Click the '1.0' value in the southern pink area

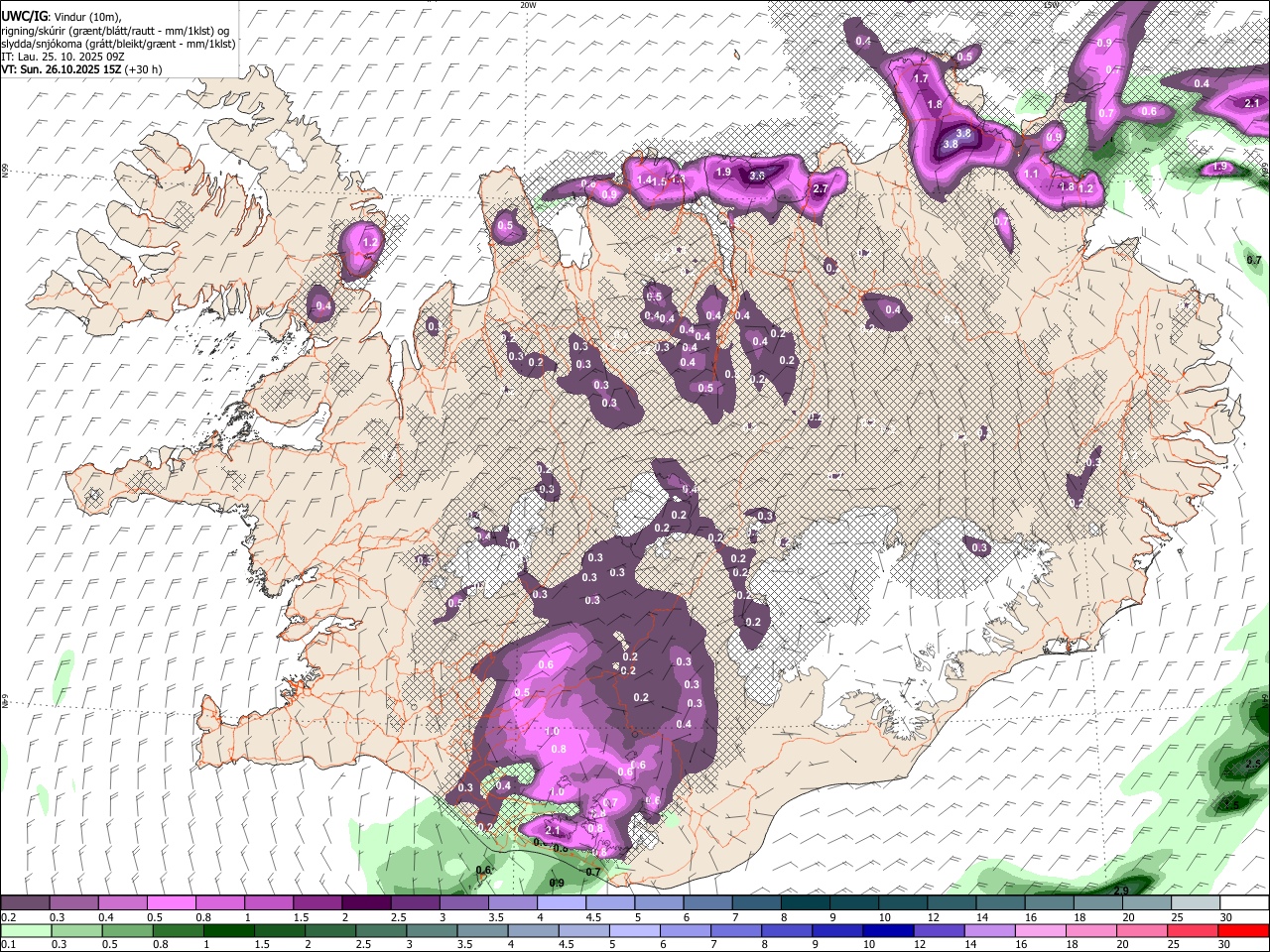[x=553, y=731]
